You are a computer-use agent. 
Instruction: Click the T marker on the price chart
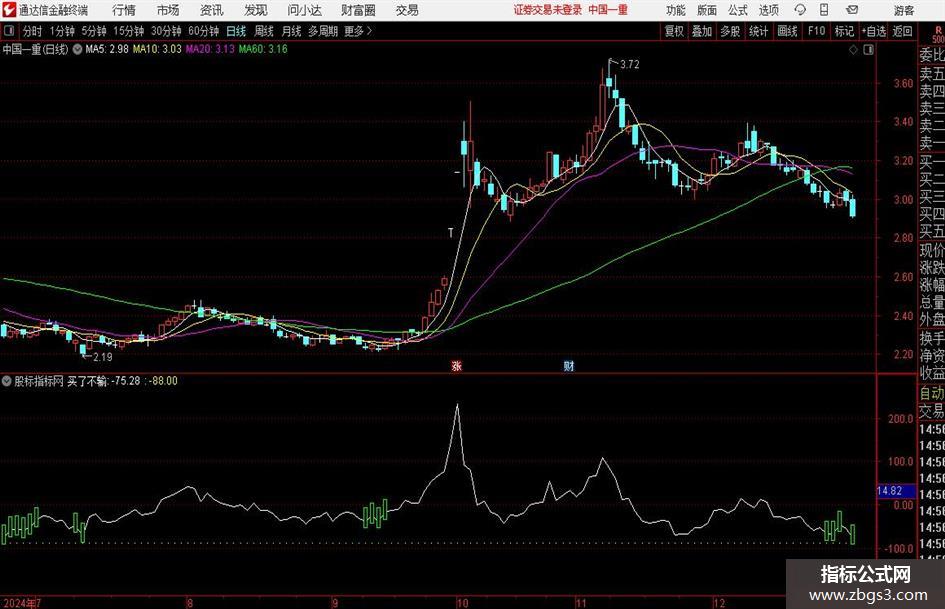pyautogui.click(x=450, y=233)
